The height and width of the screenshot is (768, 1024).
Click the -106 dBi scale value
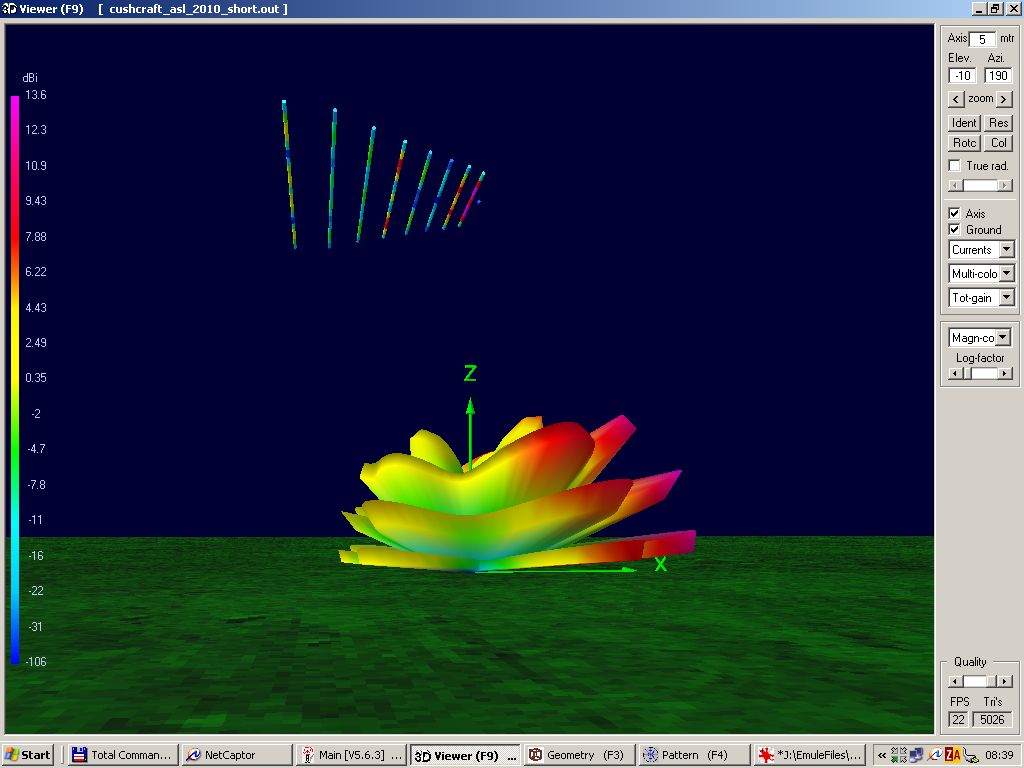(35, 662)
